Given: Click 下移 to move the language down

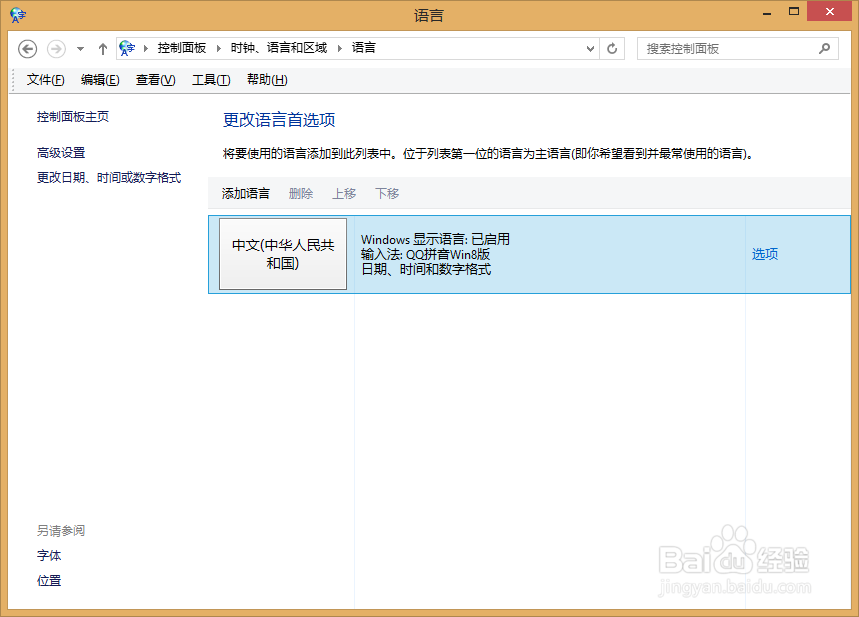Looking at the screenshot, I should pos(387,193).
